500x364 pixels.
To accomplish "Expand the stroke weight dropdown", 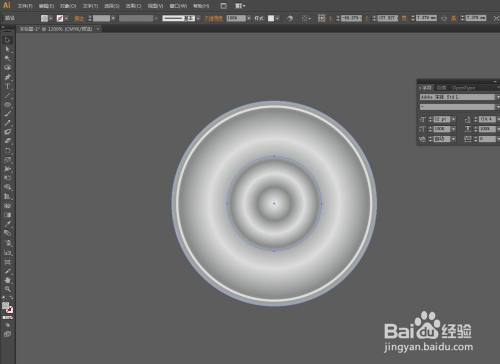I will tap(113, 18).
